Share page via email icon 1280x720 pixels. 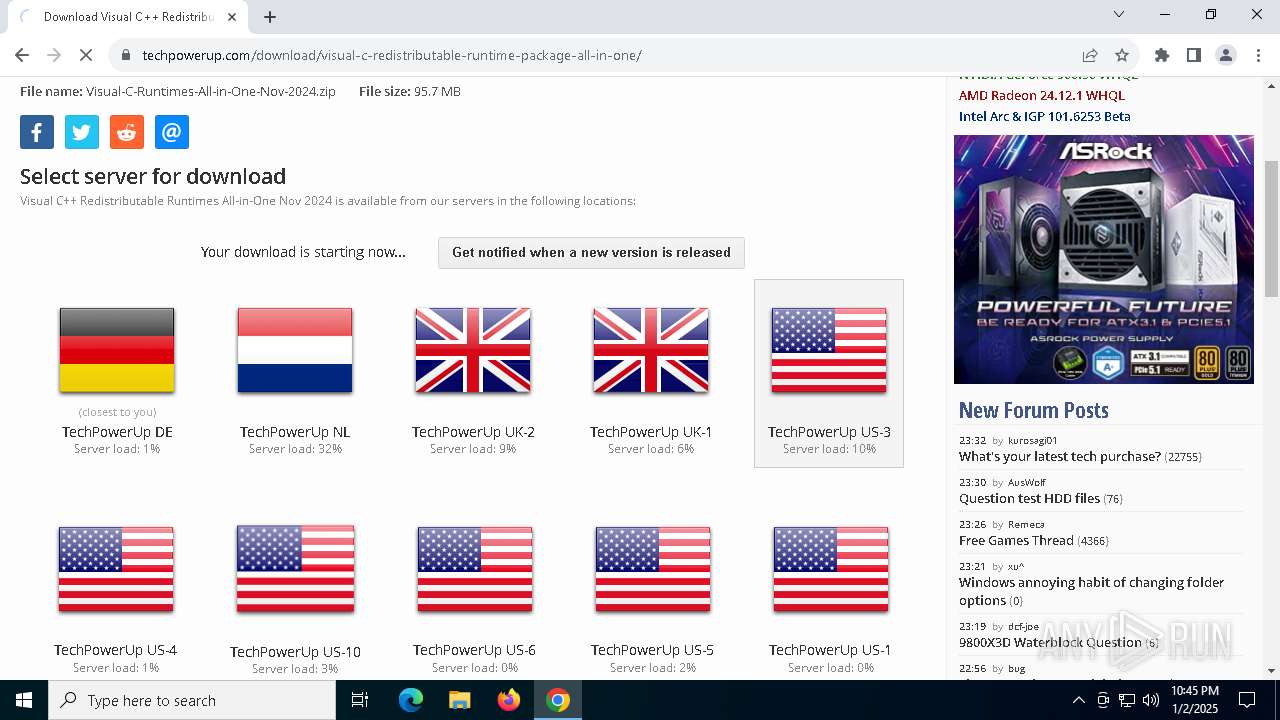[172, 132]
